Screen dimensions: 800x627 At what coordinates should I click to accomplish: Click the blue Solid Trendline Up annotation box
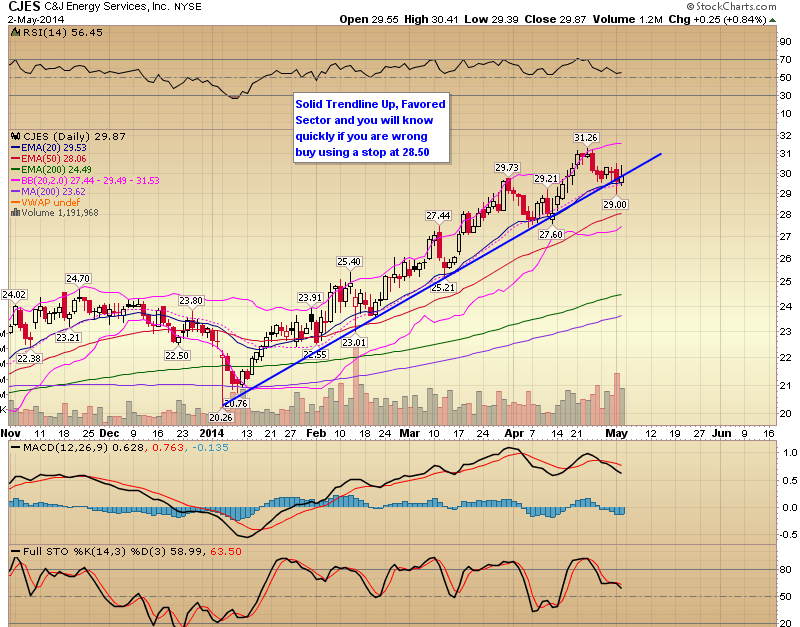tap(371, 128)
